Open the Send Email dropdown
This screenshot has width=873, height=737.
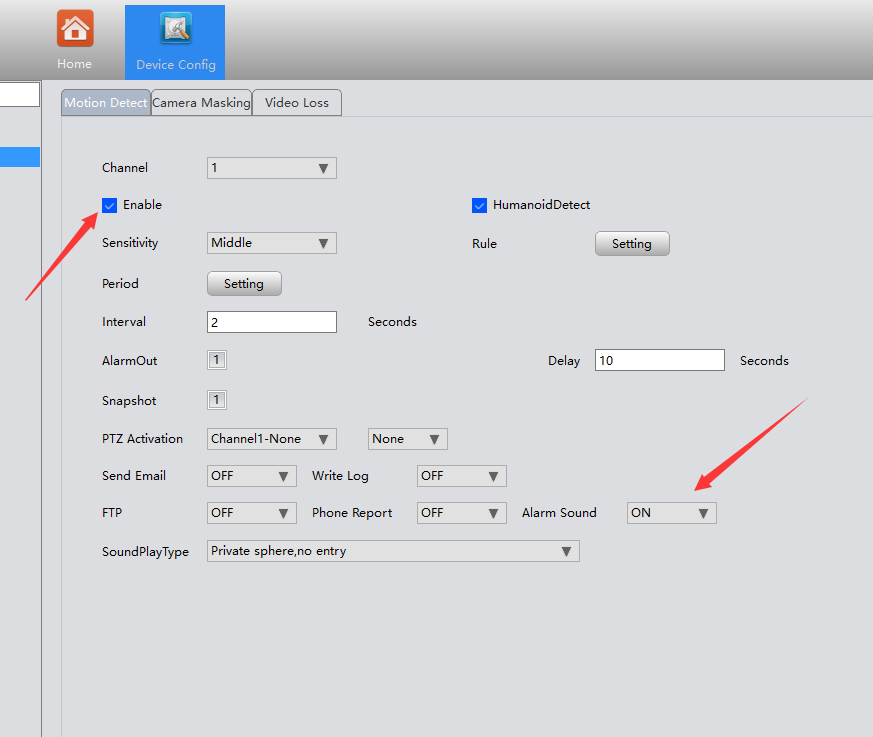[252, 476]
